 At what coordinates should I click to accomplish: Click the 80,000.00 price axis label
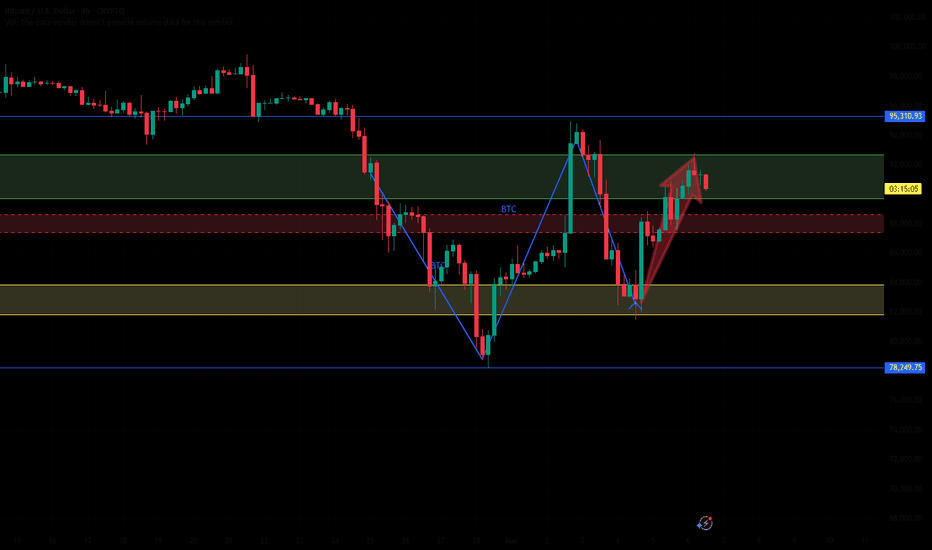point(907,341)
